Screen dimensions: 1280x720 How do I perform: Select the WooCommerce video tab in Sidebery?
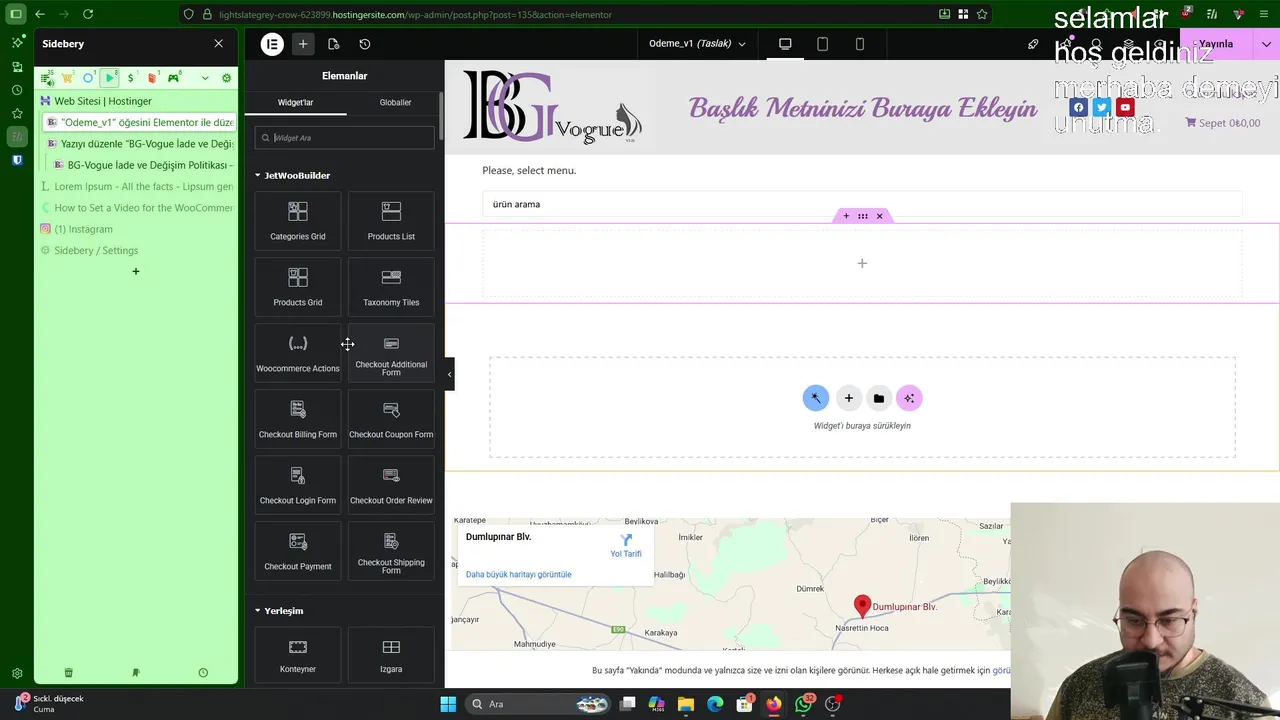137,208
